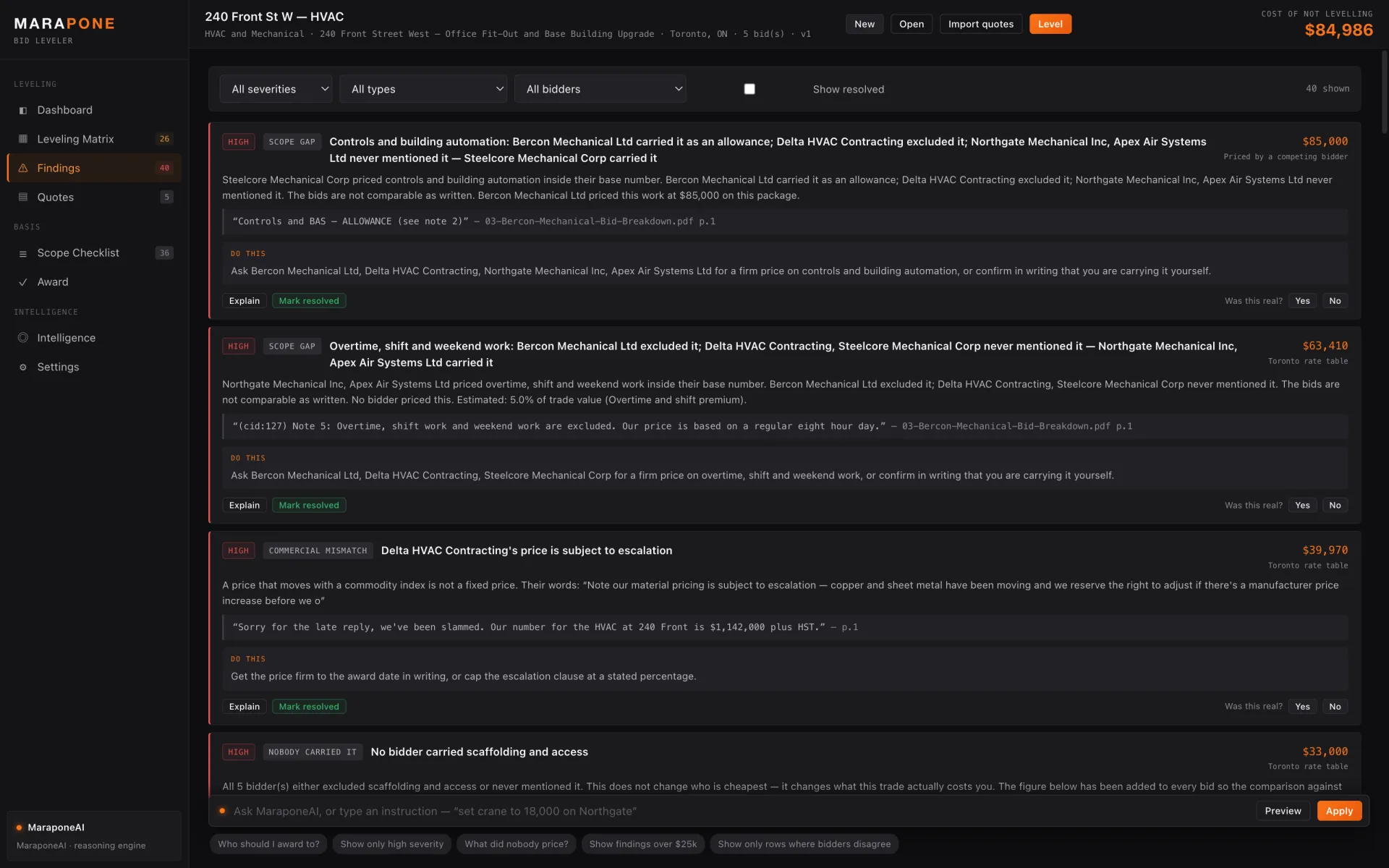Click the MaraponeAI reasoning engine panel
The height and width of the screenshot is (868, 1389).
[94, 836]
